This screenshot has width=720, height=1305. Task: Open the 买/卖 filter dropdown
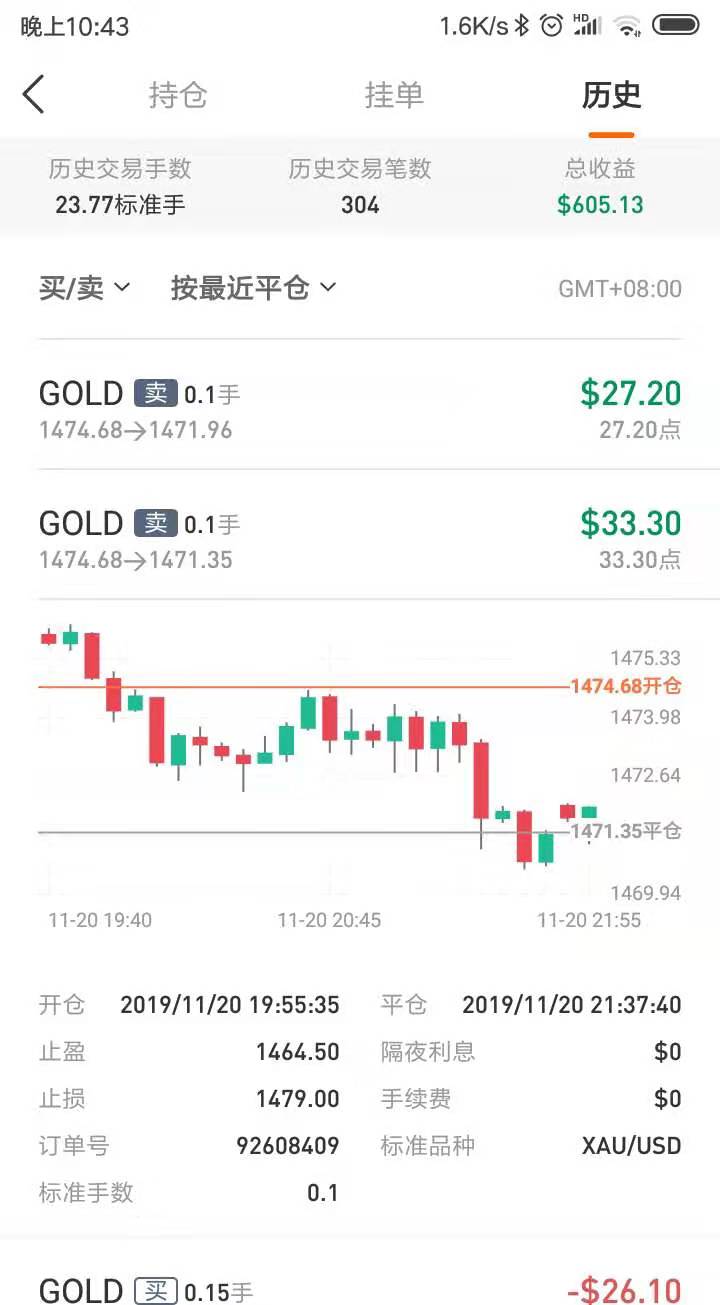[x=85, y=289]
